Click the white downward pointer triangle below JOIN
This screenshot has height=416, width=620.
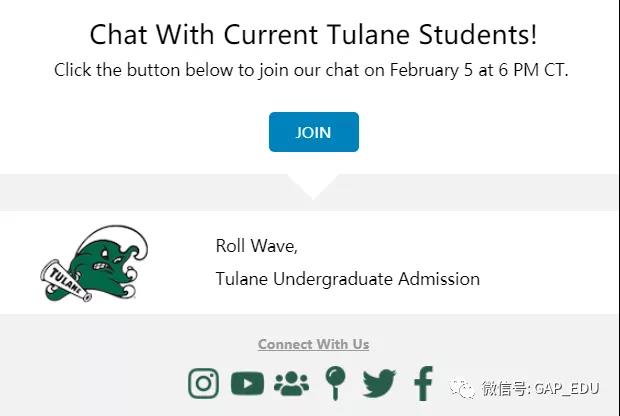[x=313, y=185]
